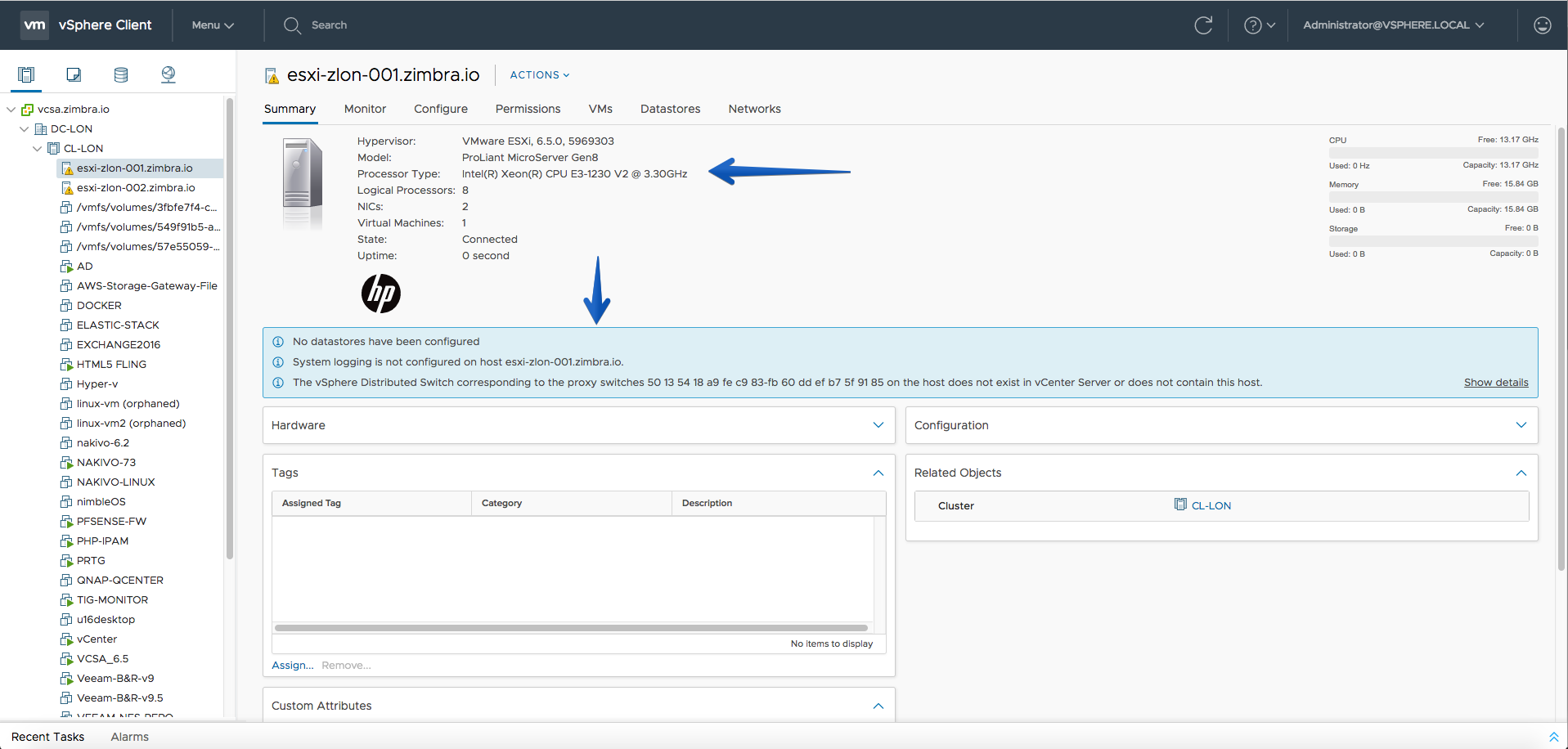Collapse the vcsa.zimbra.io tree node
1568x749 pixels.
(11, 110)
